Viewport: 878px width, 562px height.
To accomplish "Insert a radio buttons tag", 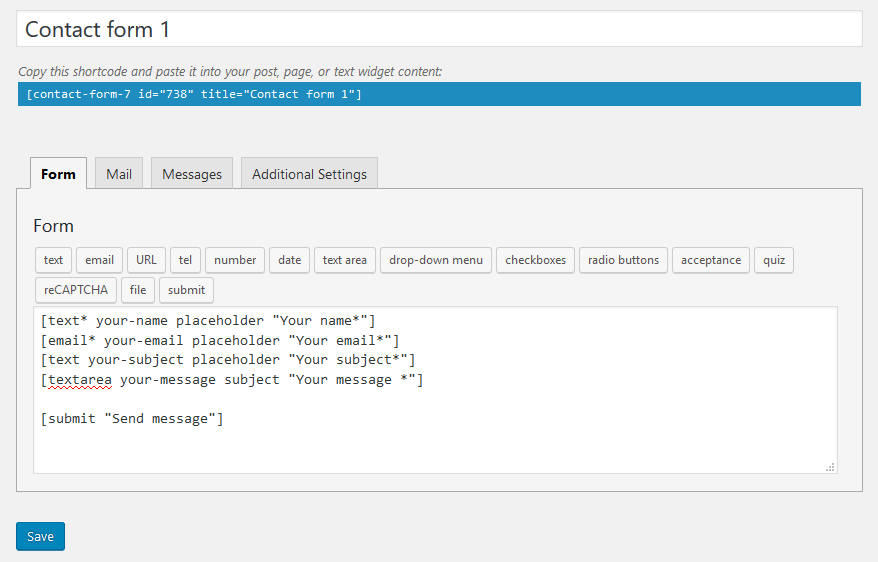I will tap(623, 260).
